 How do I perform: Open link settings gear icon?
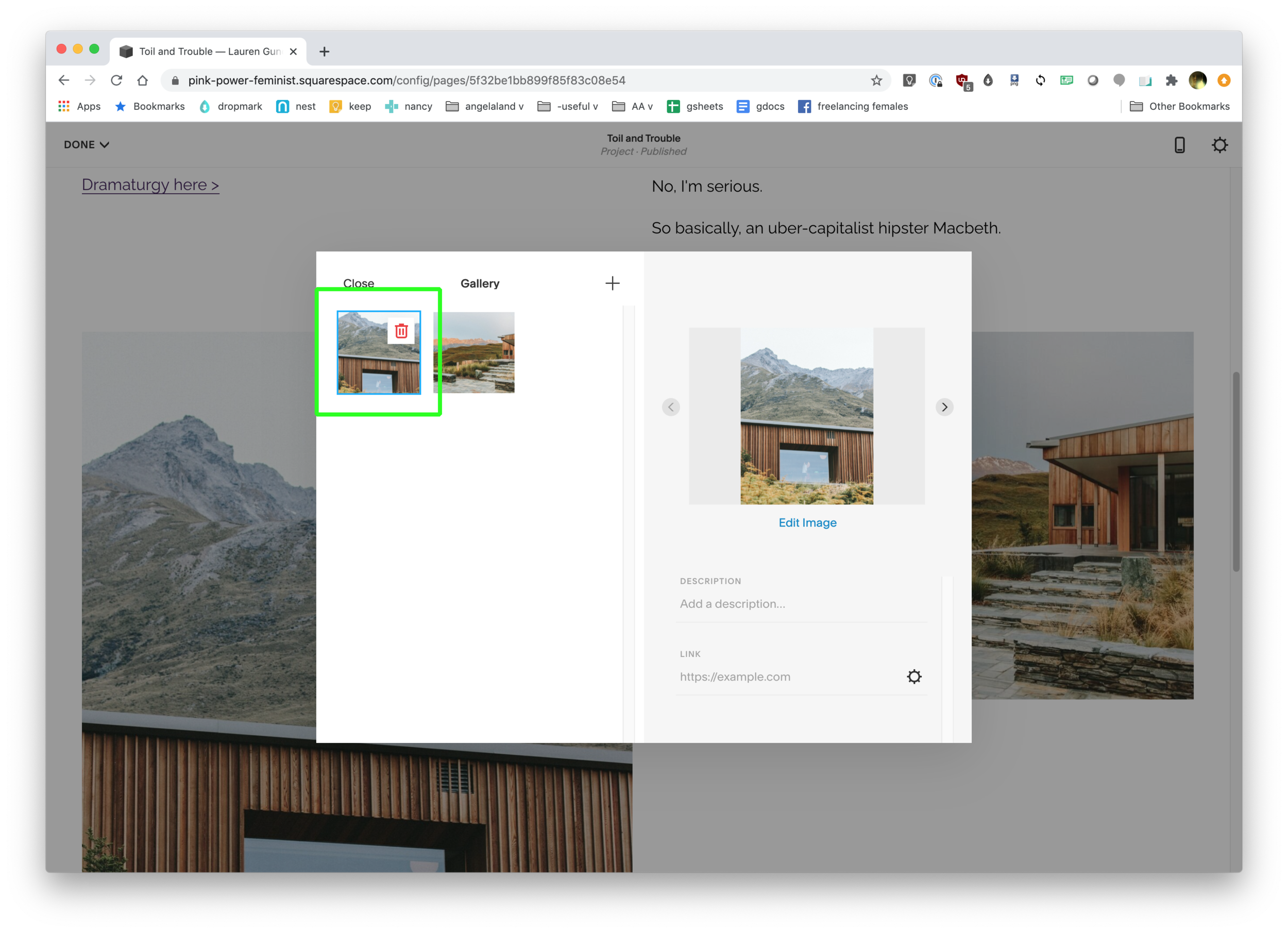point(914,676)
